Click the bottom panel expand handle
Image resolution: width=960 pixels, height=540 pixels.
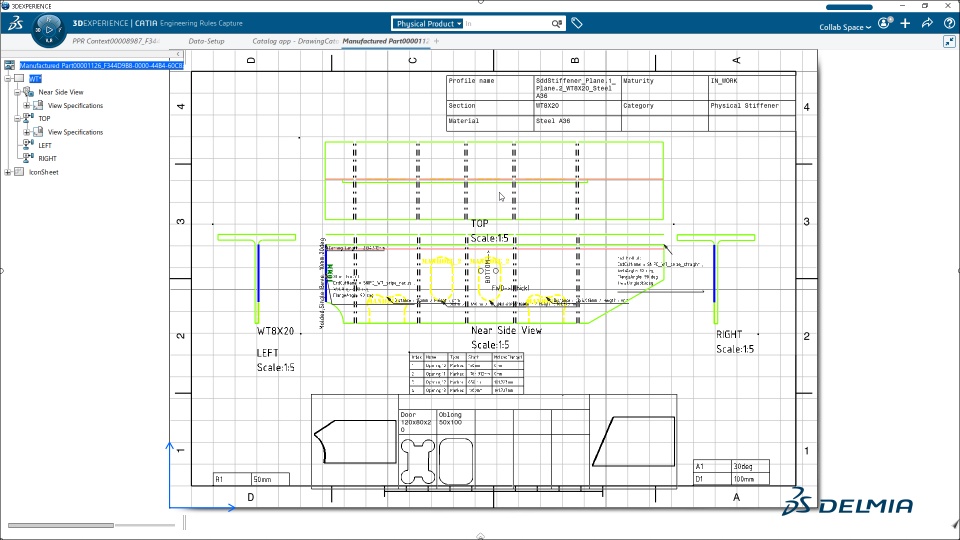[x=481, y=536]
